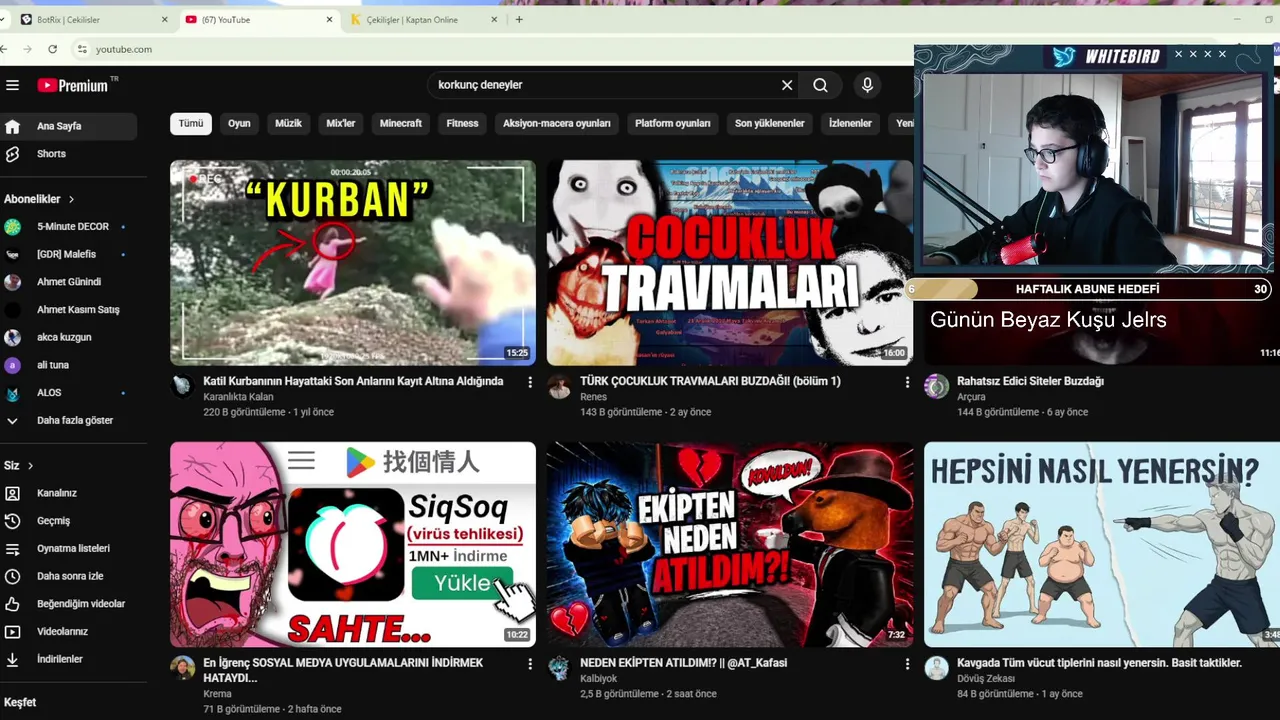Clear the search box with X icon

click(787, 85)
